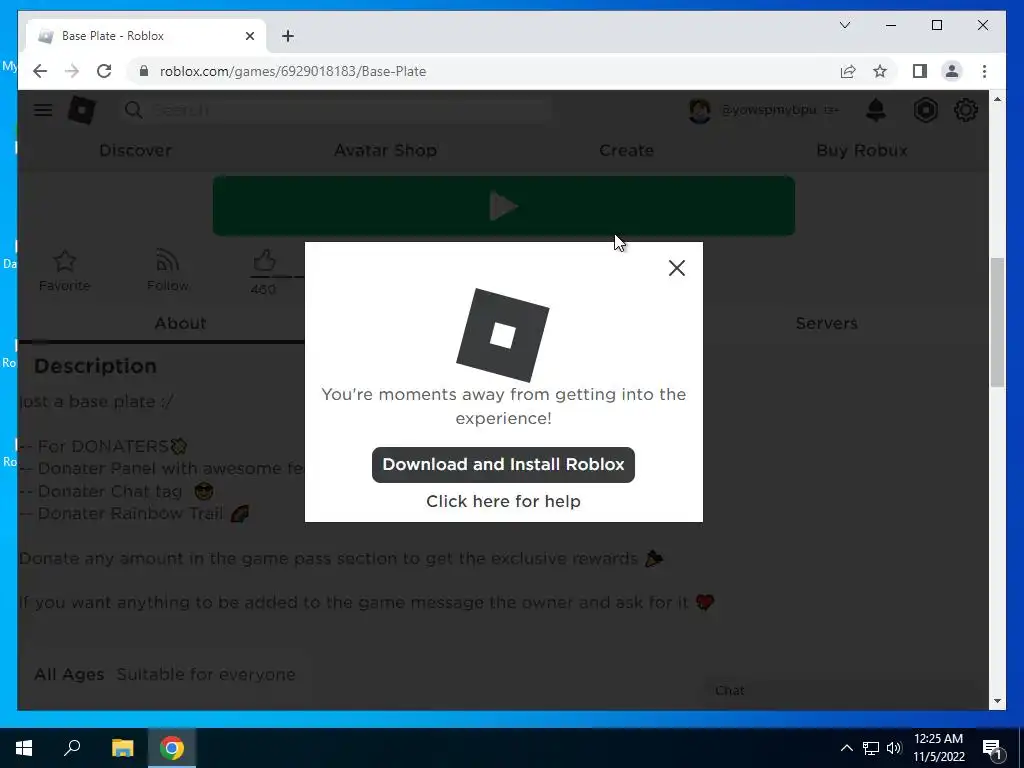This screenshot has height=768, width=1024.
Task: Click scrollbar up arrow
Action: pos(997,99)
